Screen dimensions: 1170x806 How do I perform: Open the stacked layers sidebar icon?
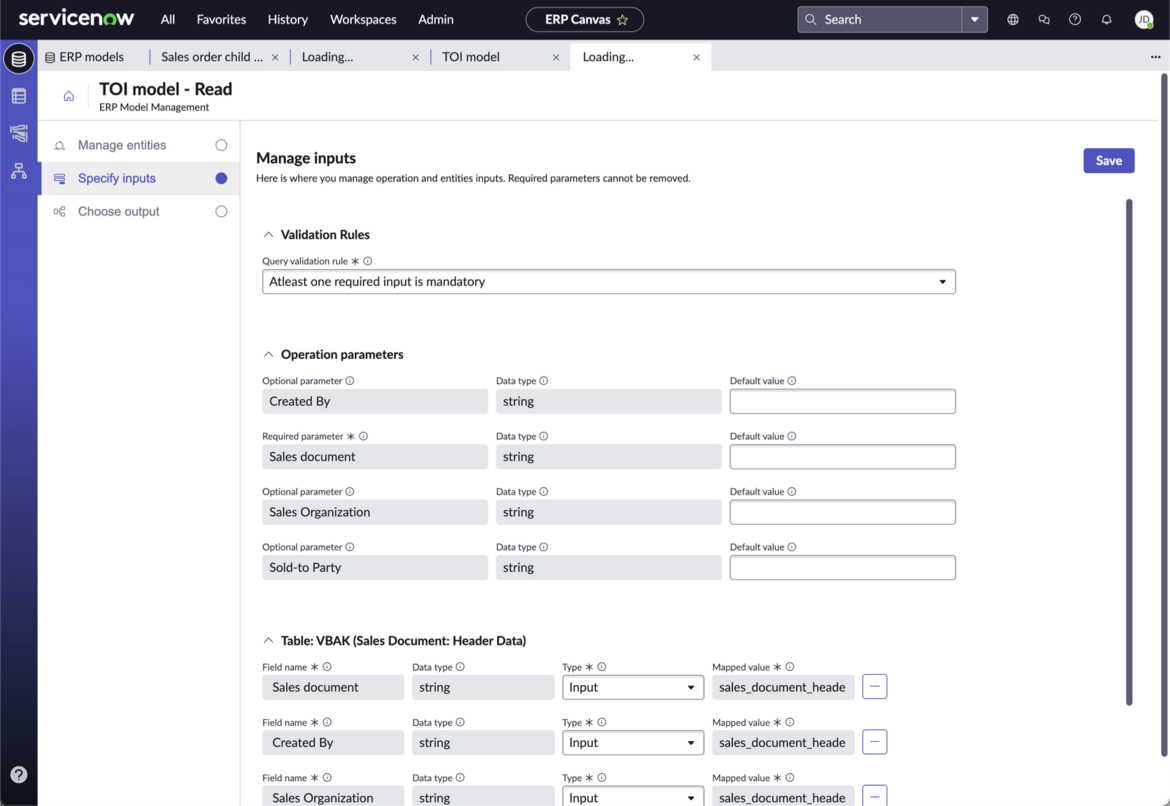click(x=19, y=134)
